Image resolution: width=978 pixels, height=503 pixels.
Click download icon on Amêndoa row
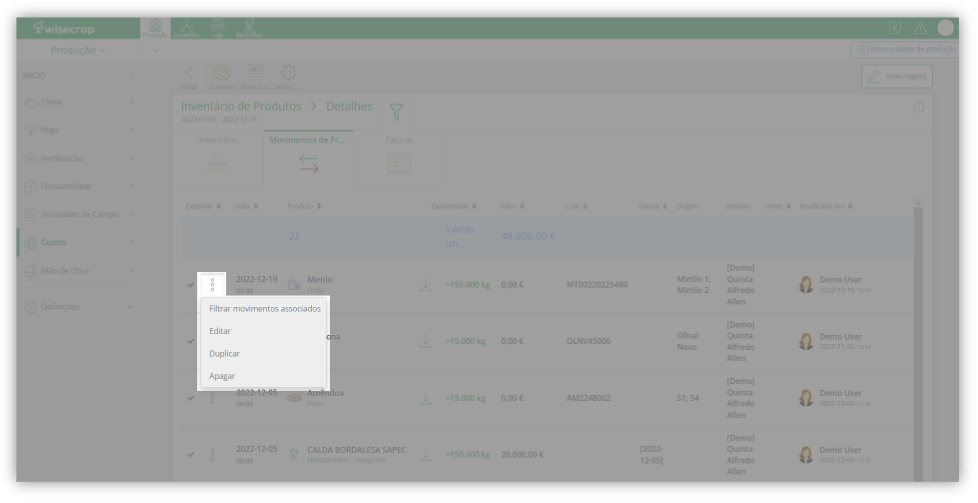[x=425, y=398]
